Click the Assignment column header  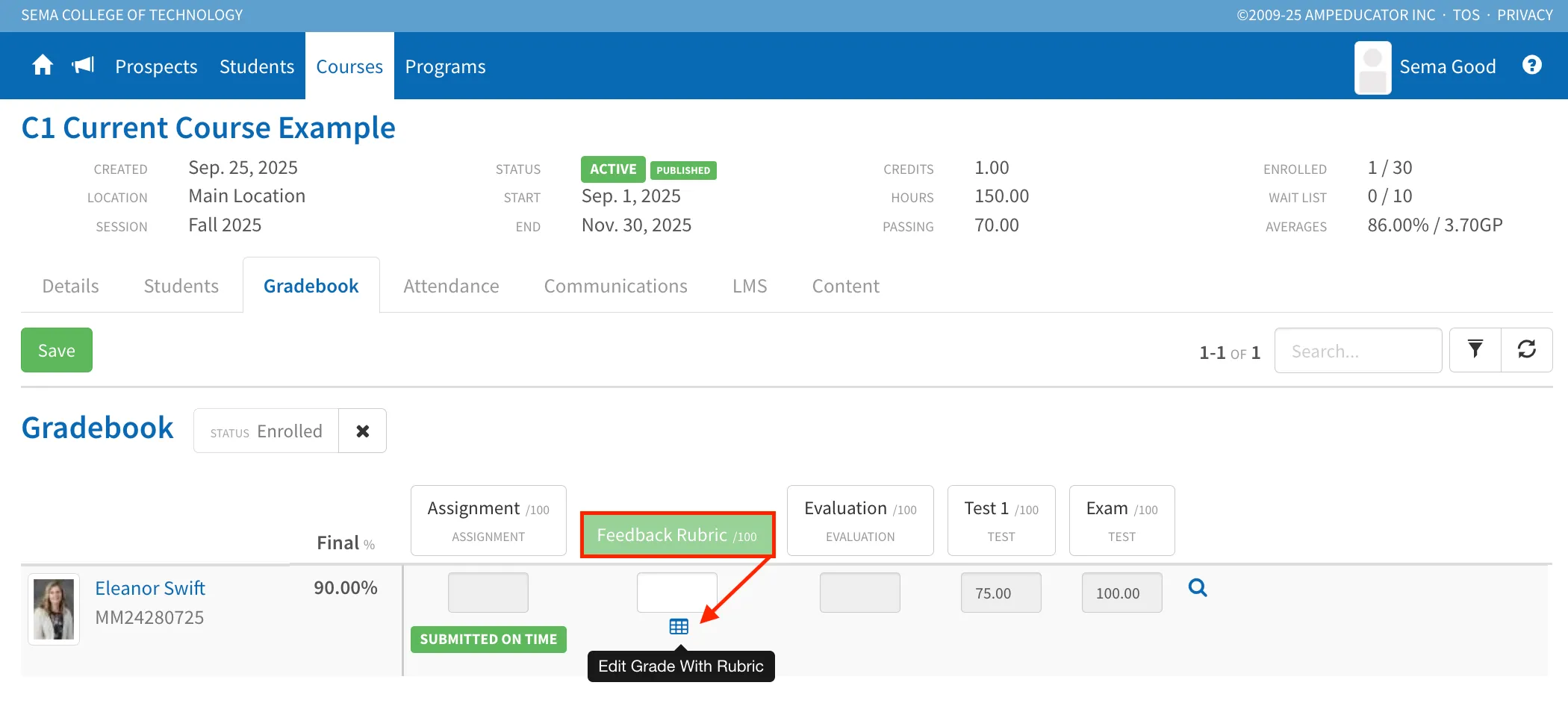(x=488, y=521)
